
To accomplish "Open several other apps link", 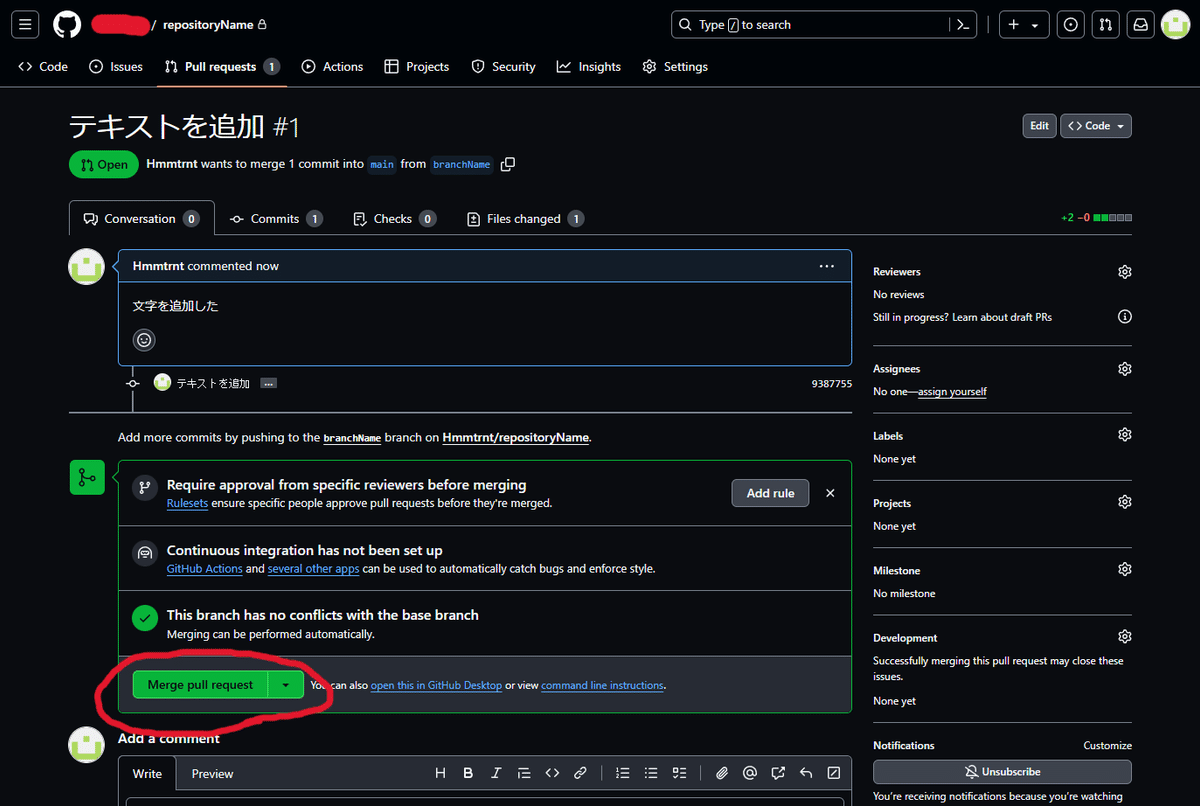I will (x=313, y=569).
